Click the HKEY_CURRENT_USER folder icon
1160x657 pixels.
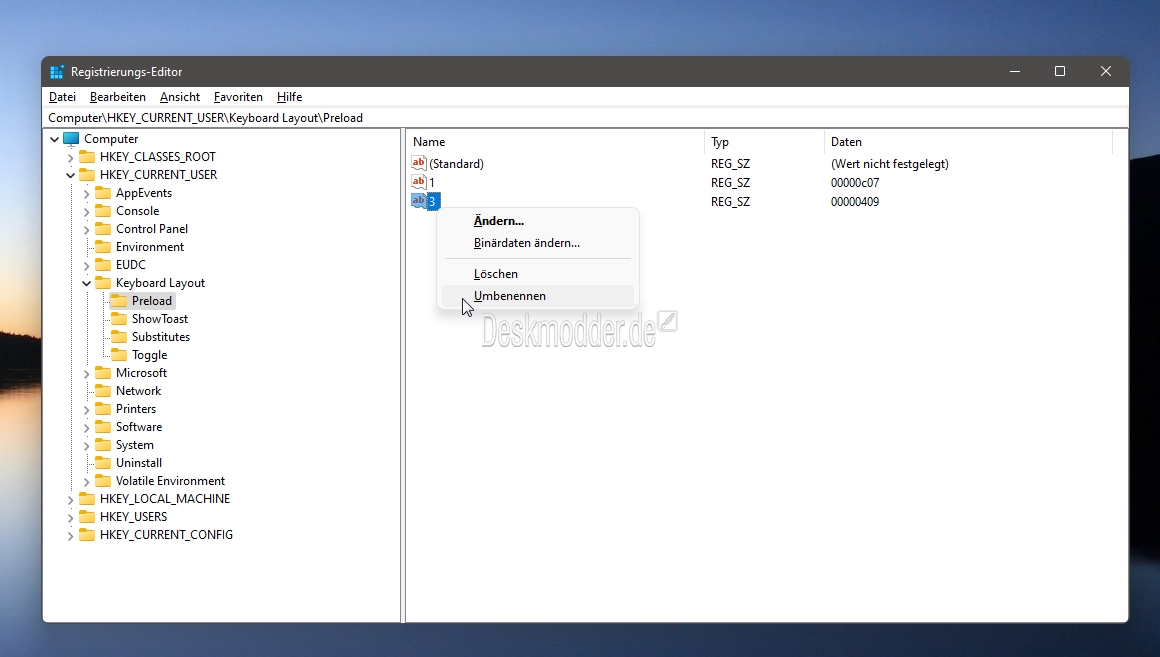[87, 175]
